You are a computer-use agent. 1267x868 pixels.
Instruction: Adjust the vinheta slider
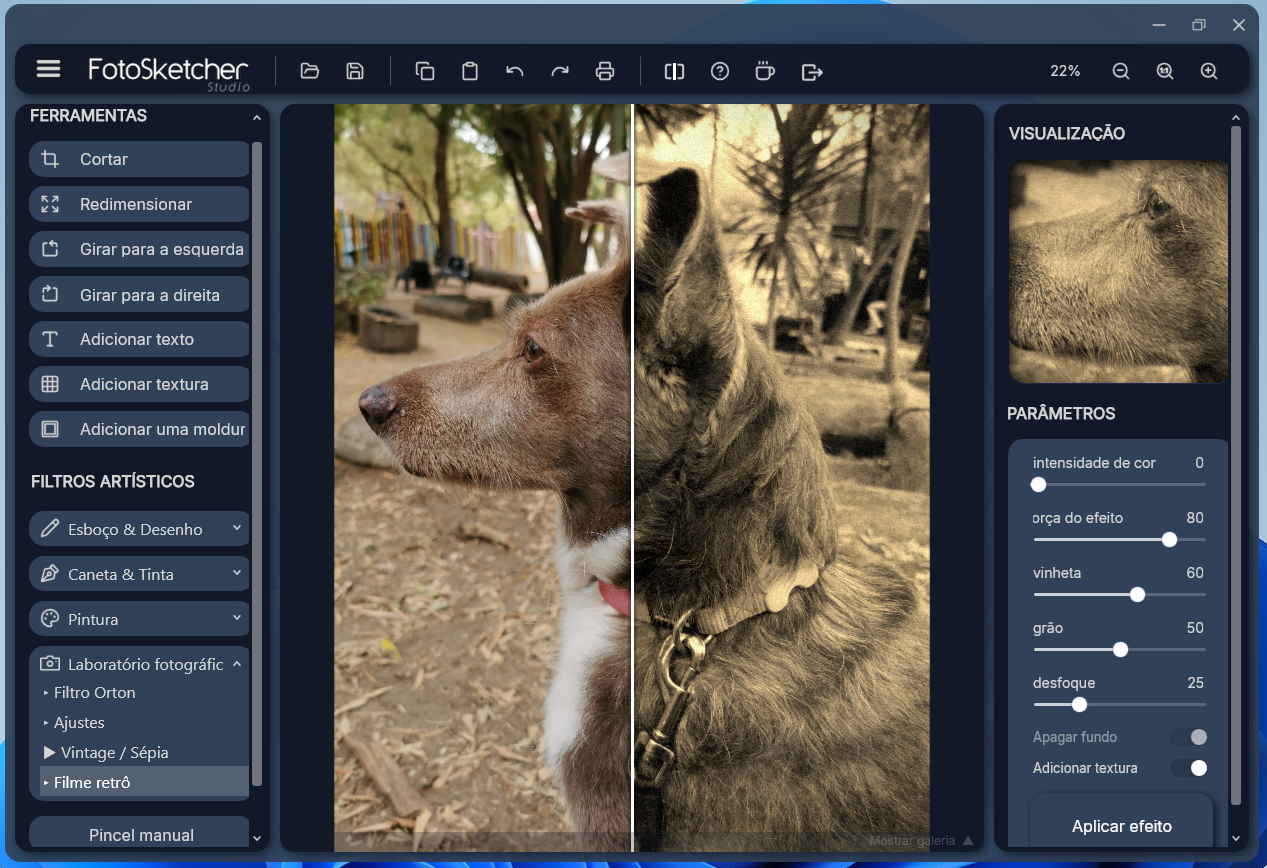click(1119, 594)
